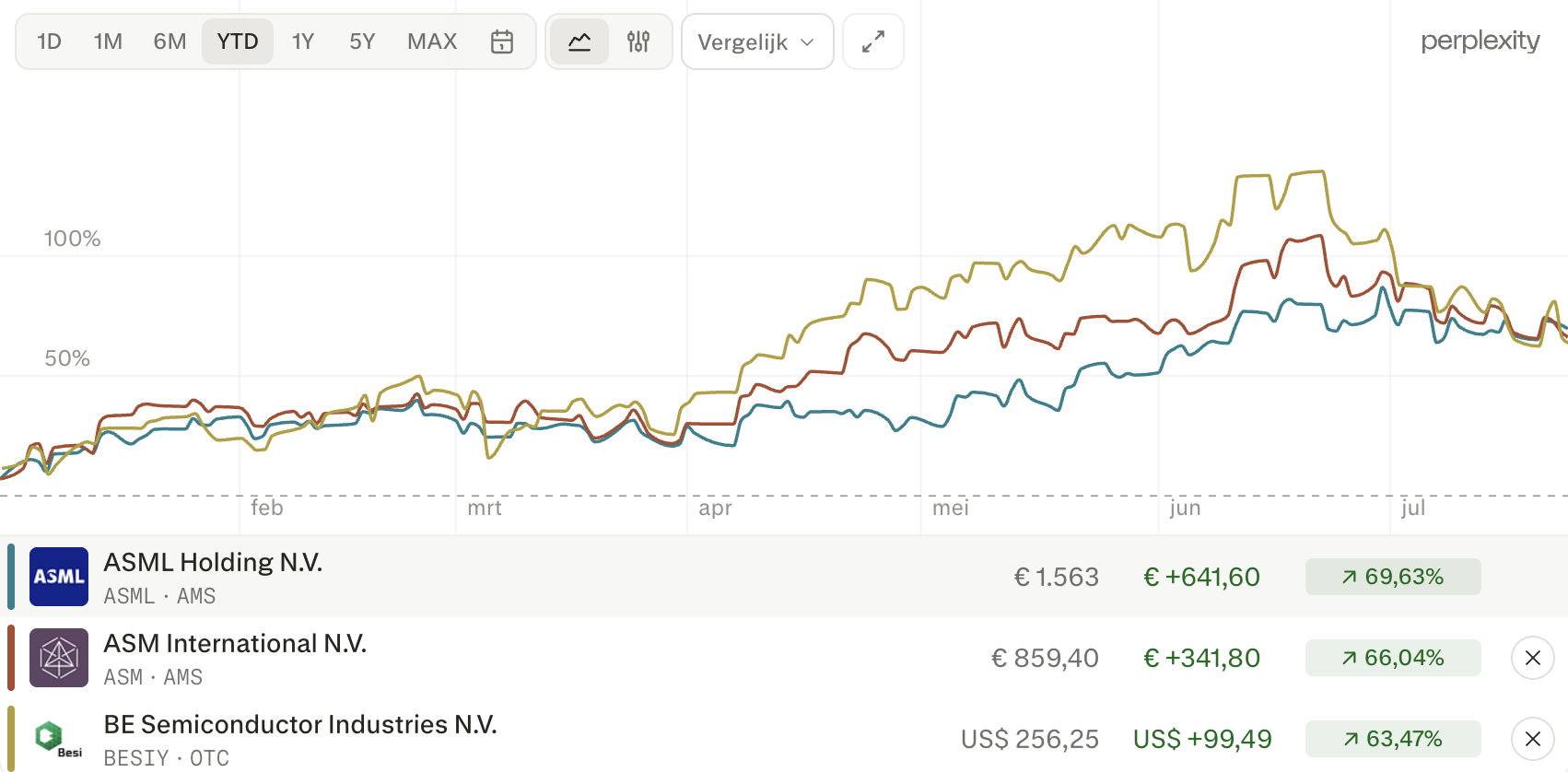Choose the 6M time range
This screenshot has height=772, width=1568.
170,41
